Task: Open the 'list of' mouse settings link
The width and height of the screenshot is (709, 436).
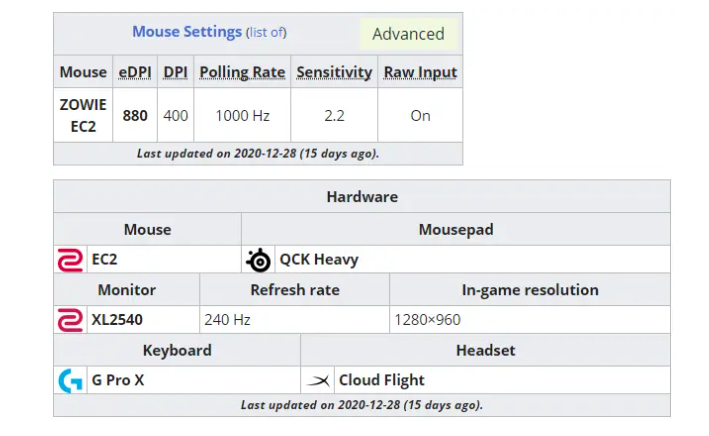Action: pyautogui.click(x=266, y=33)
